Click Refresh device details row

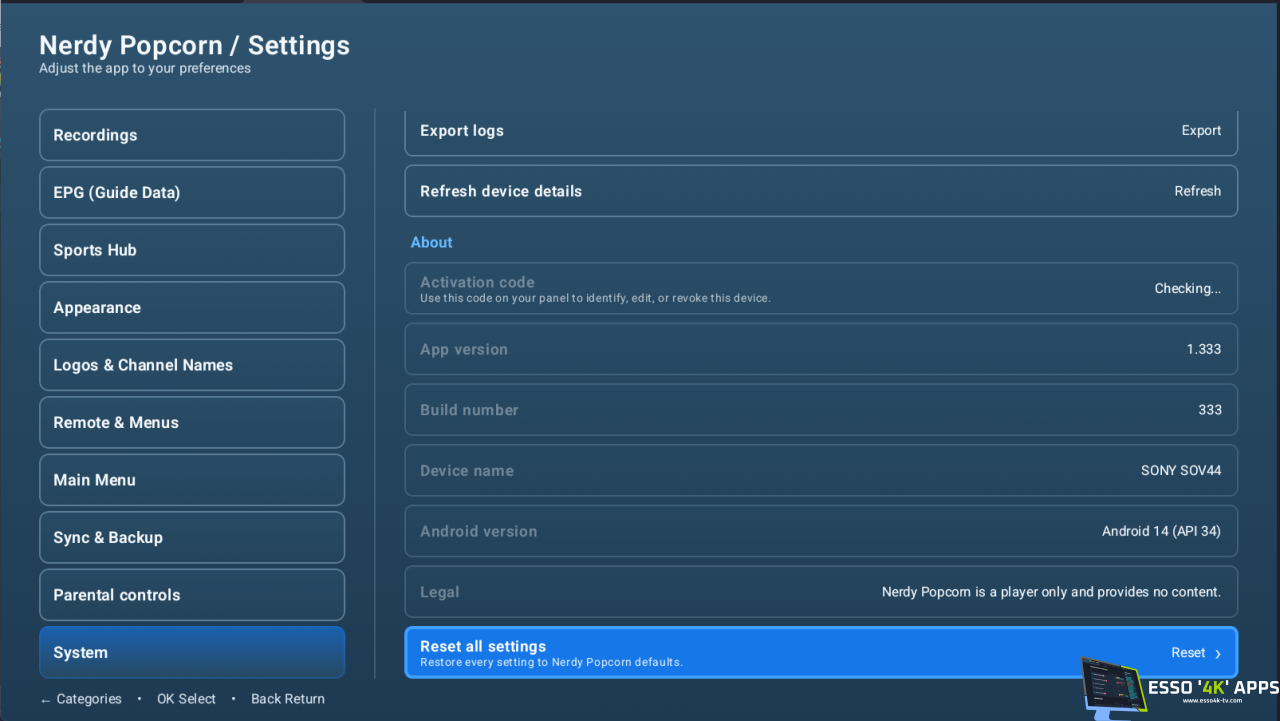coord(821,191)
